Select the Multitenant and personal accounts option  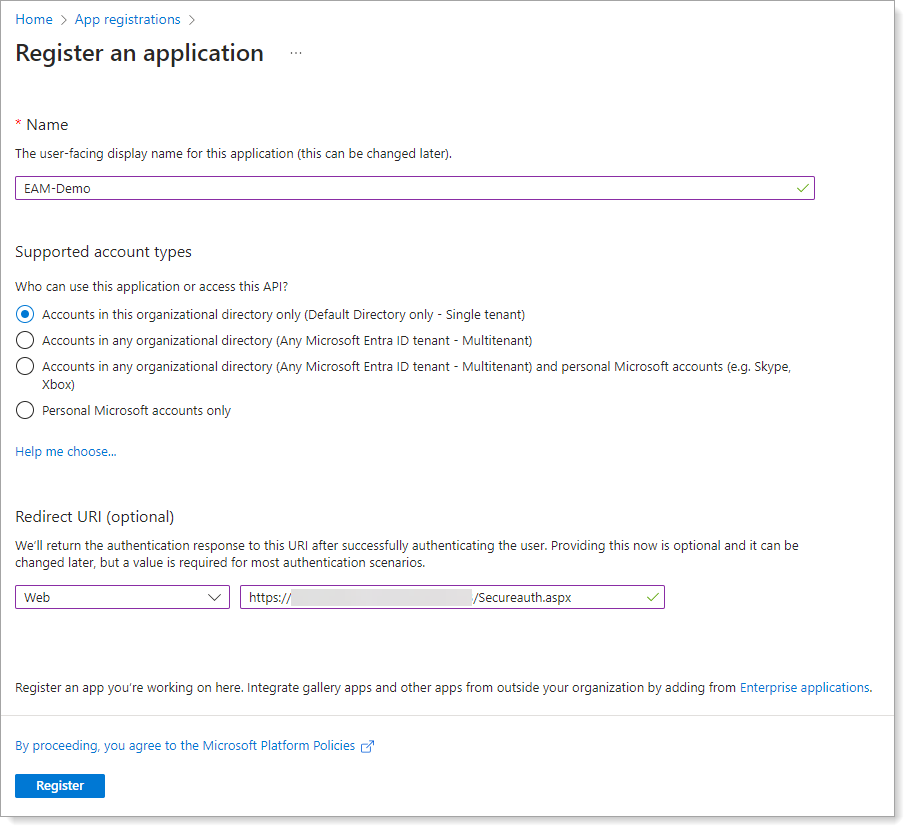coord(24,366)
